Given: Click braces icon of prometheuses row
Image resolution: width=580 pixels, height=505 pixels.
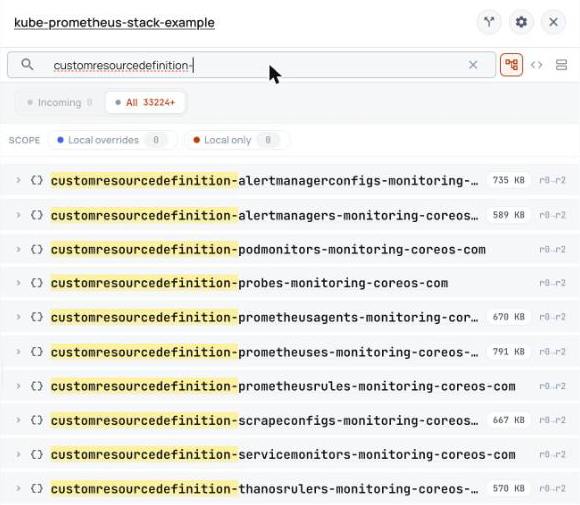Looking at the screenshot, I should click(37, 352).
